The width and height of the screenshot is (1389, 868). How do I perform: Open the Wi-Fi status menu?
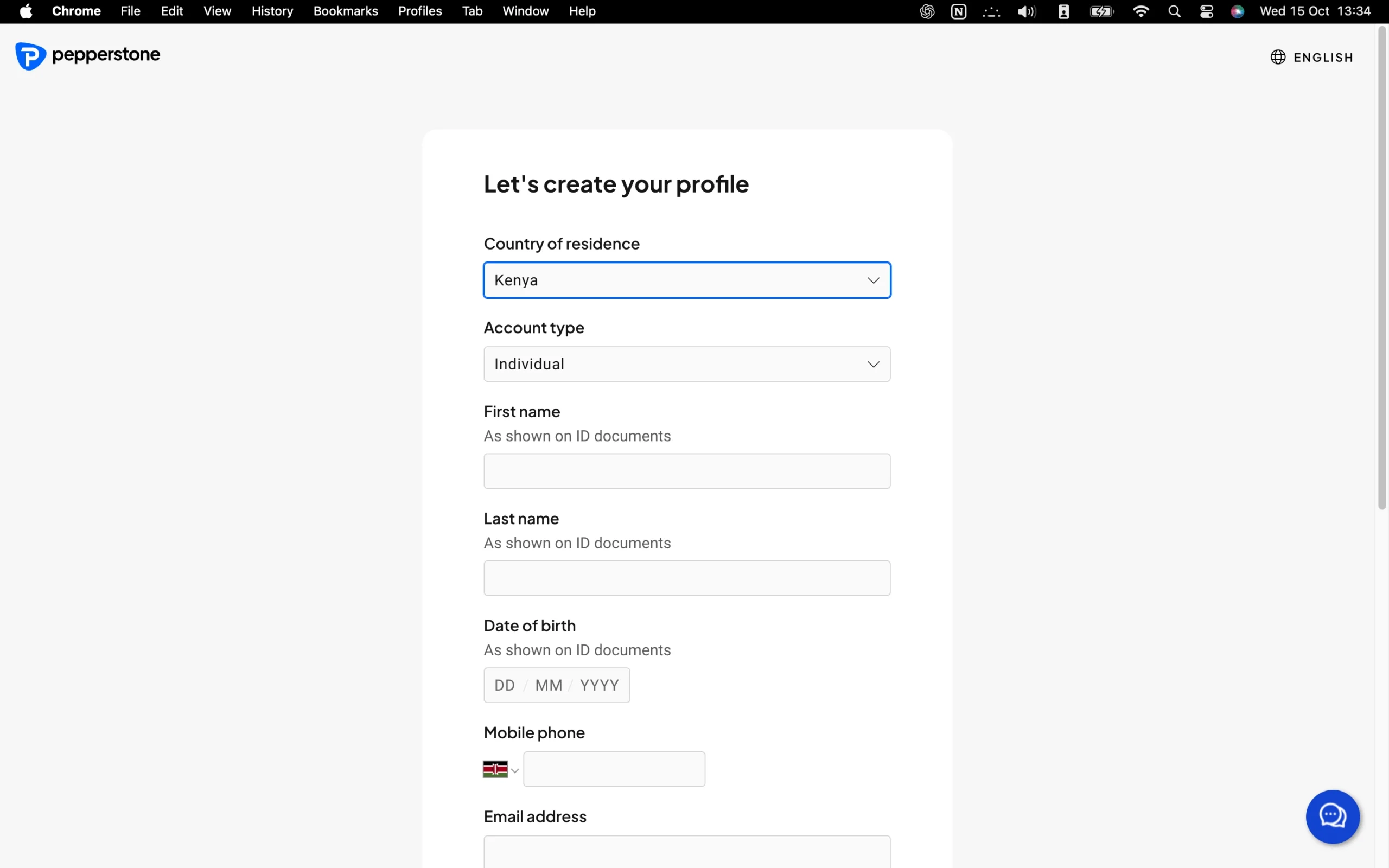[1141, 11]
